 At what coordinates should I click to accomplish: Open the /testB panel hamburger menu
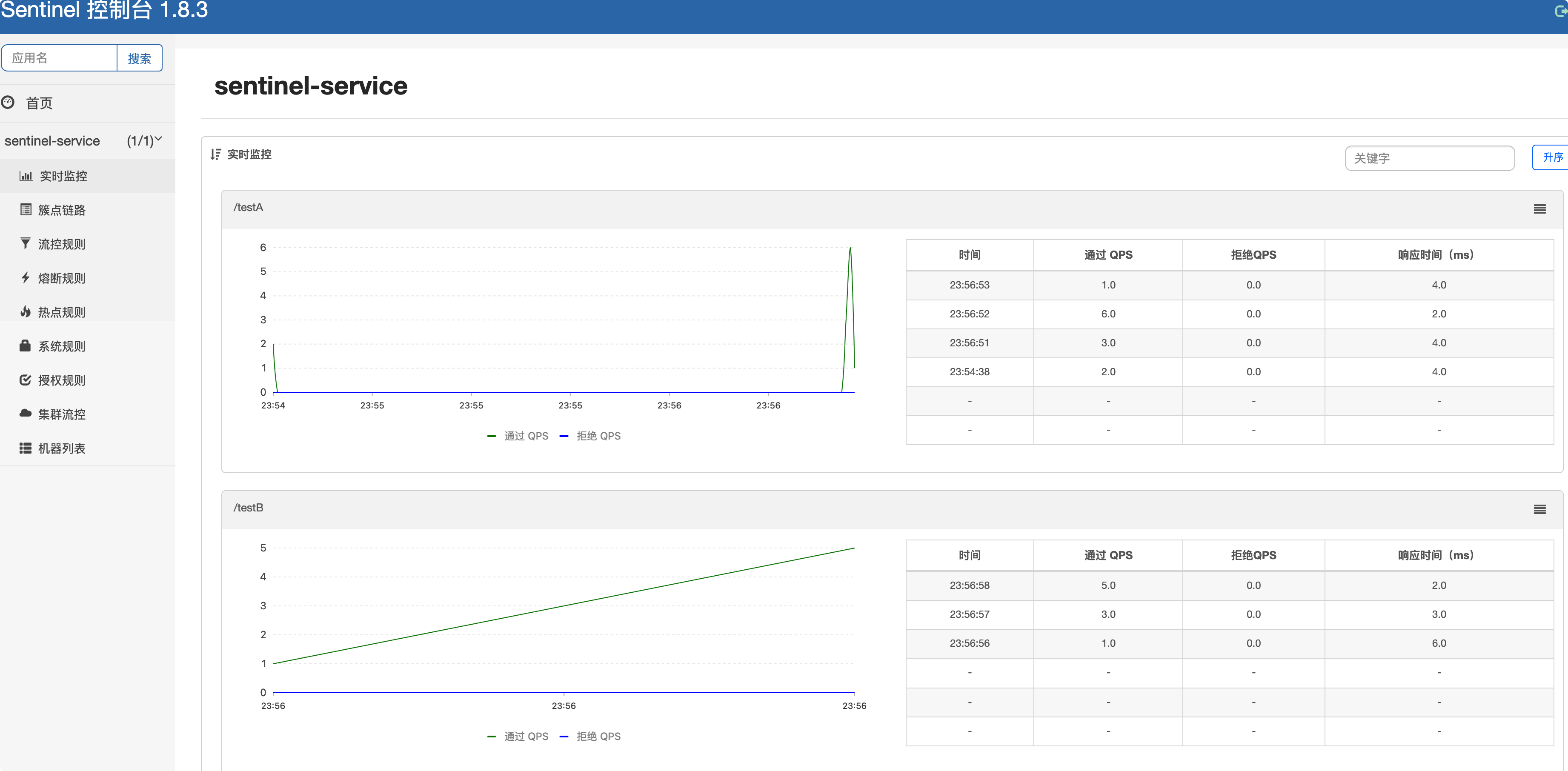coord(1539,510)
